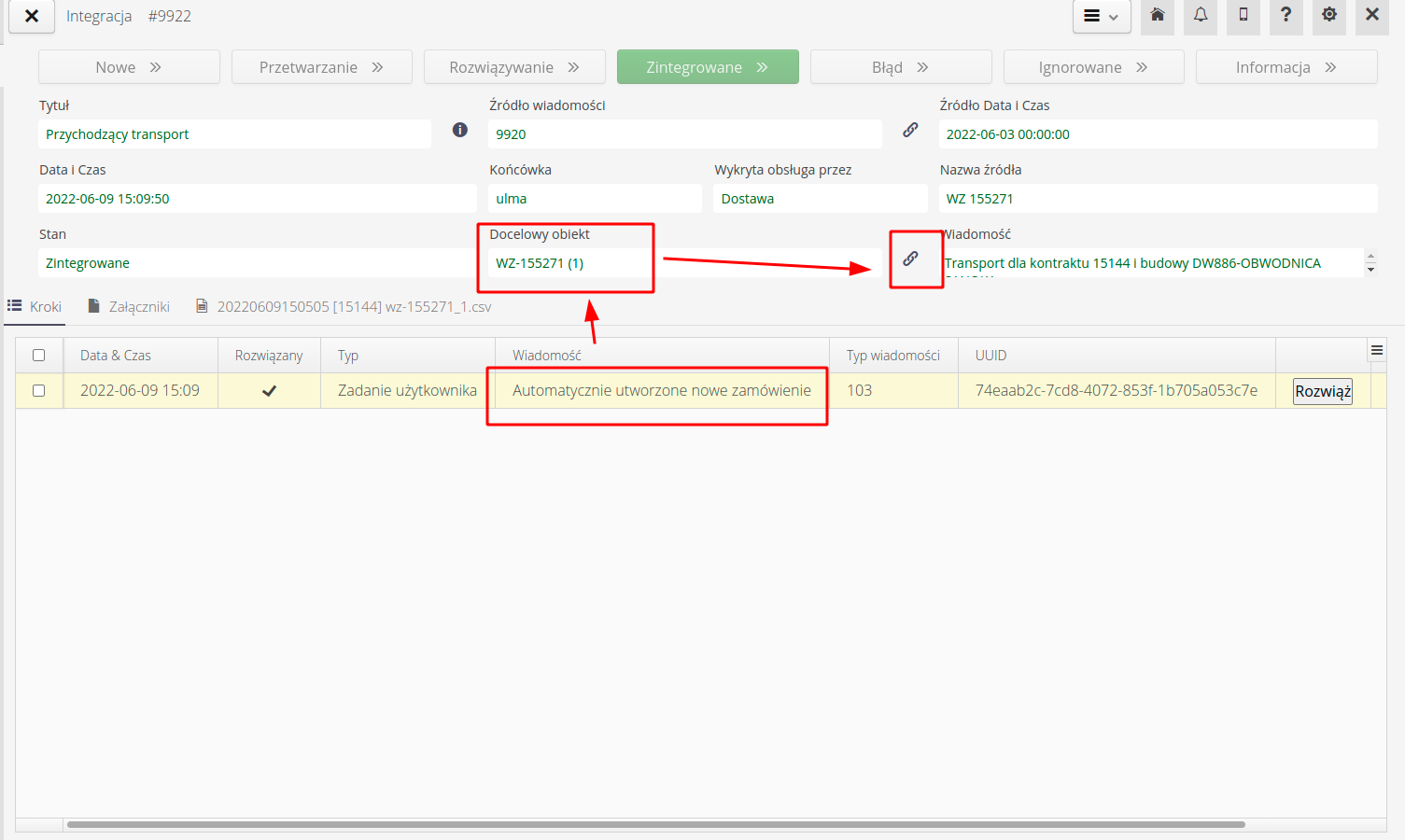1405x840 pixels.
Task: Open the hamburger dropdown menu
Action: 1101,16
